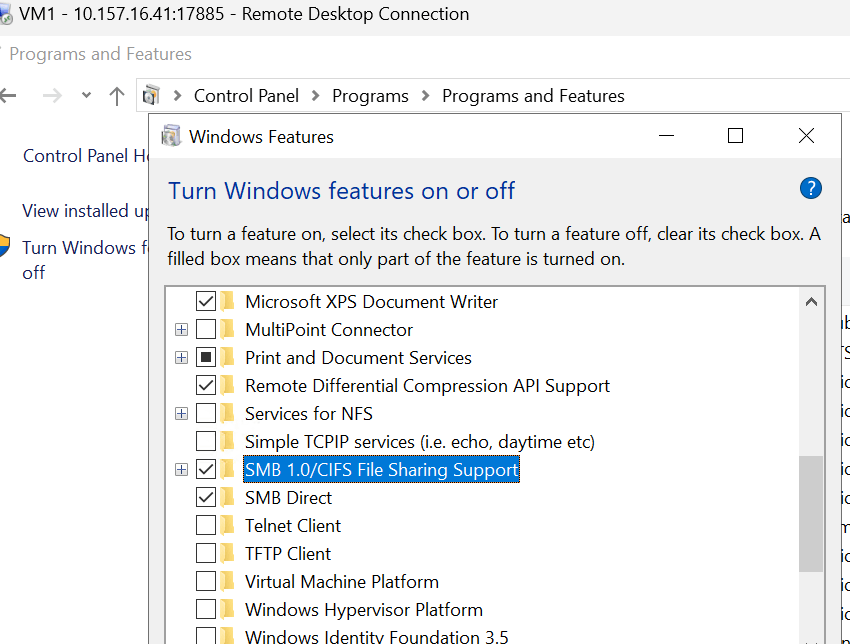Select Virtual Machine Platform label

coord(342,581)
